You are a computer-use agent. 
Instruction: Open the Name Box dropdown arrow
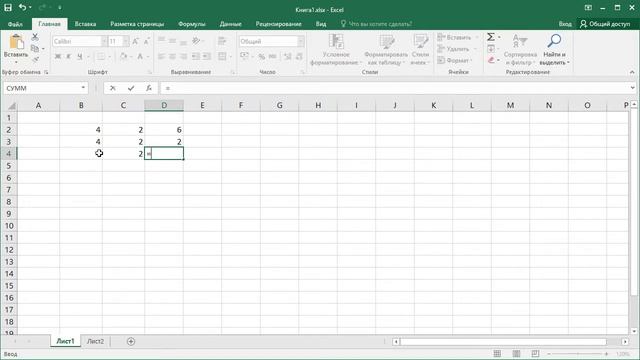[83, 88]
